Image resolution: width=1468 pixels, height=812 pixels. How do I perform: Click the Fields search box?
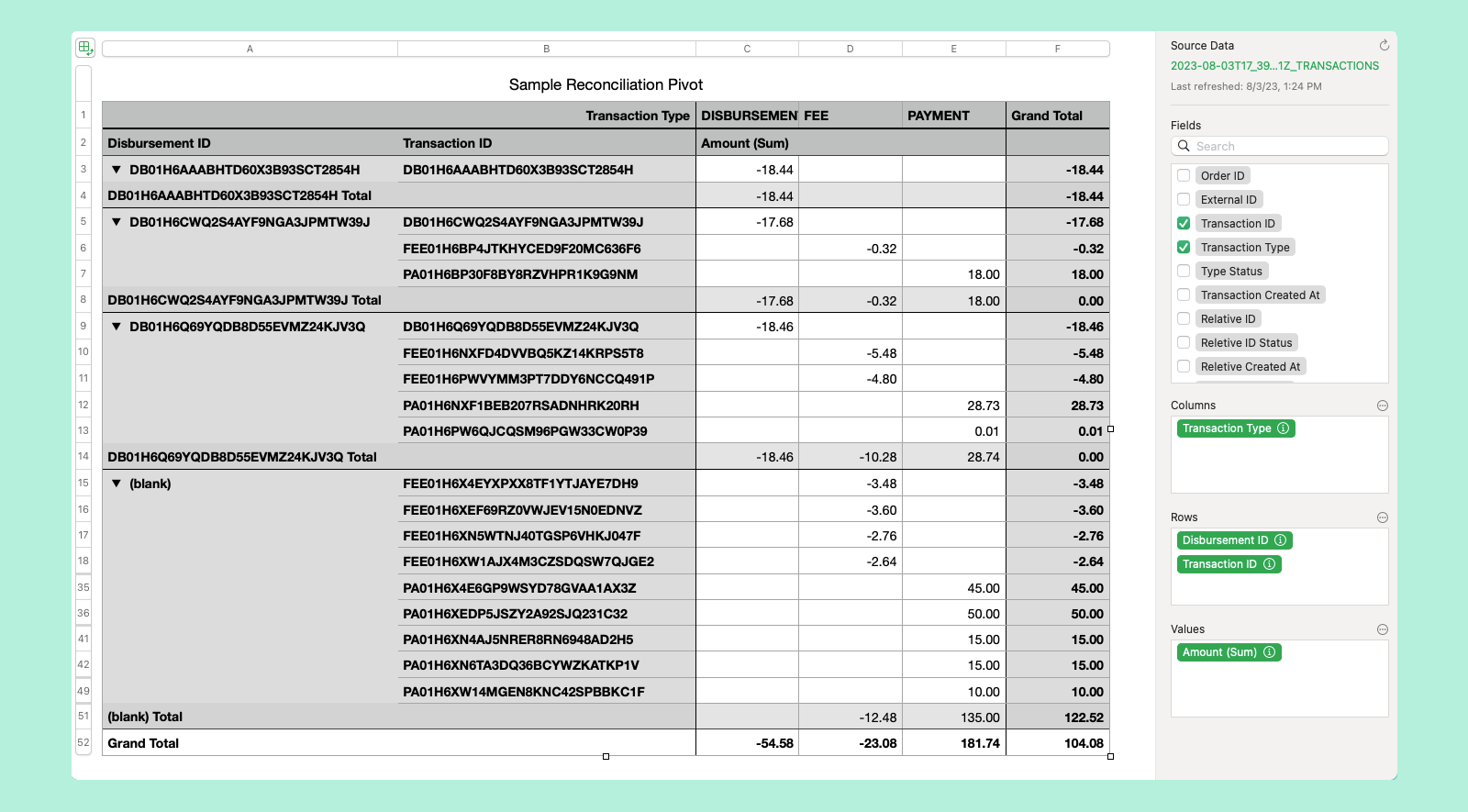pos(1280,146)
